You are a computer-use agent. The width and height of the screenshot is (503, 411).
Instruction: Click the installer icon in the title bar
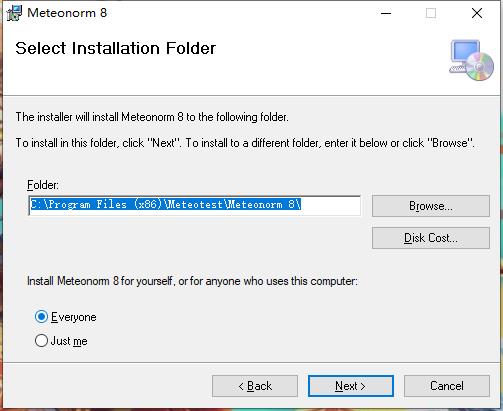coord(14,13)
